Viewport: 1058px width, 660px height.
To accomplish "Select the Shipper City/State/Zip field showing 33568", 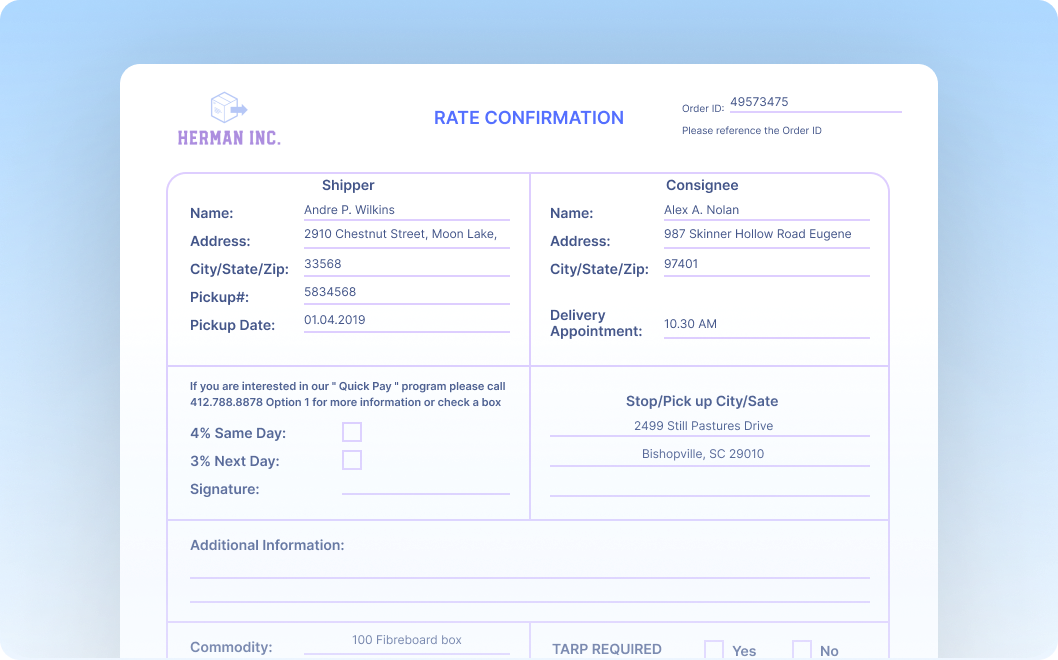I will click(406, 264).
